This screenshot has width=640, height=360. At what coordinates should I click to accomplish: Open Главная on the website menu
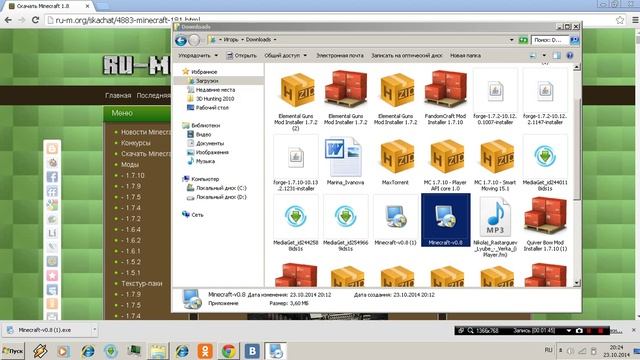pyautogui.click(x=118, y=96)
